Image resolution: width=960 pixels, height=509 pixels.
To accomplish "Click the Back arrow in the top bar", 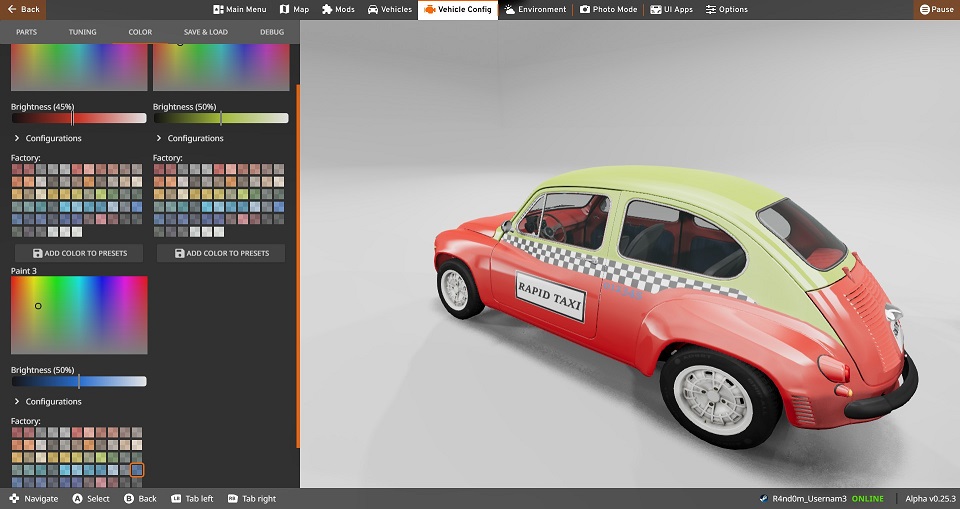I will [11, 10].
